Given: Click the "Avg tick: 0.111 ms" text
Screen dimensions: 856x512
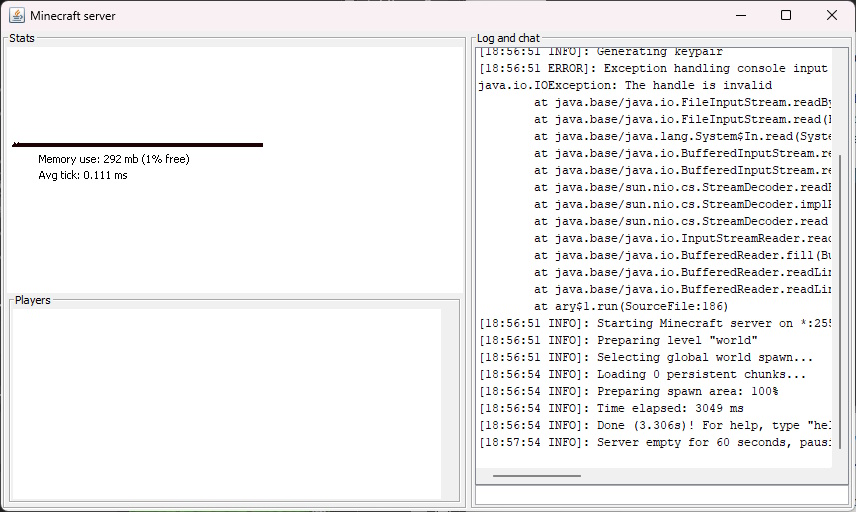Looking at the screenshot, I should (x=82, y=175).
